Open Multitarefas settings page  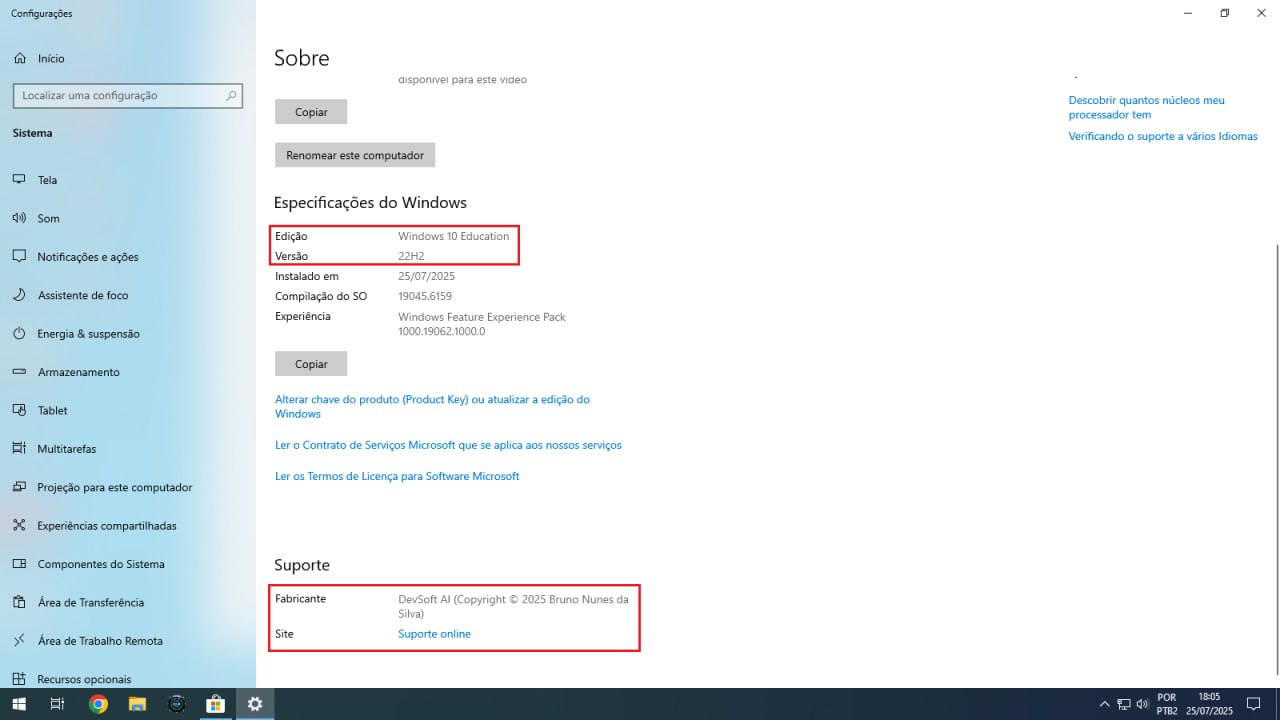(x=66, y=449)
